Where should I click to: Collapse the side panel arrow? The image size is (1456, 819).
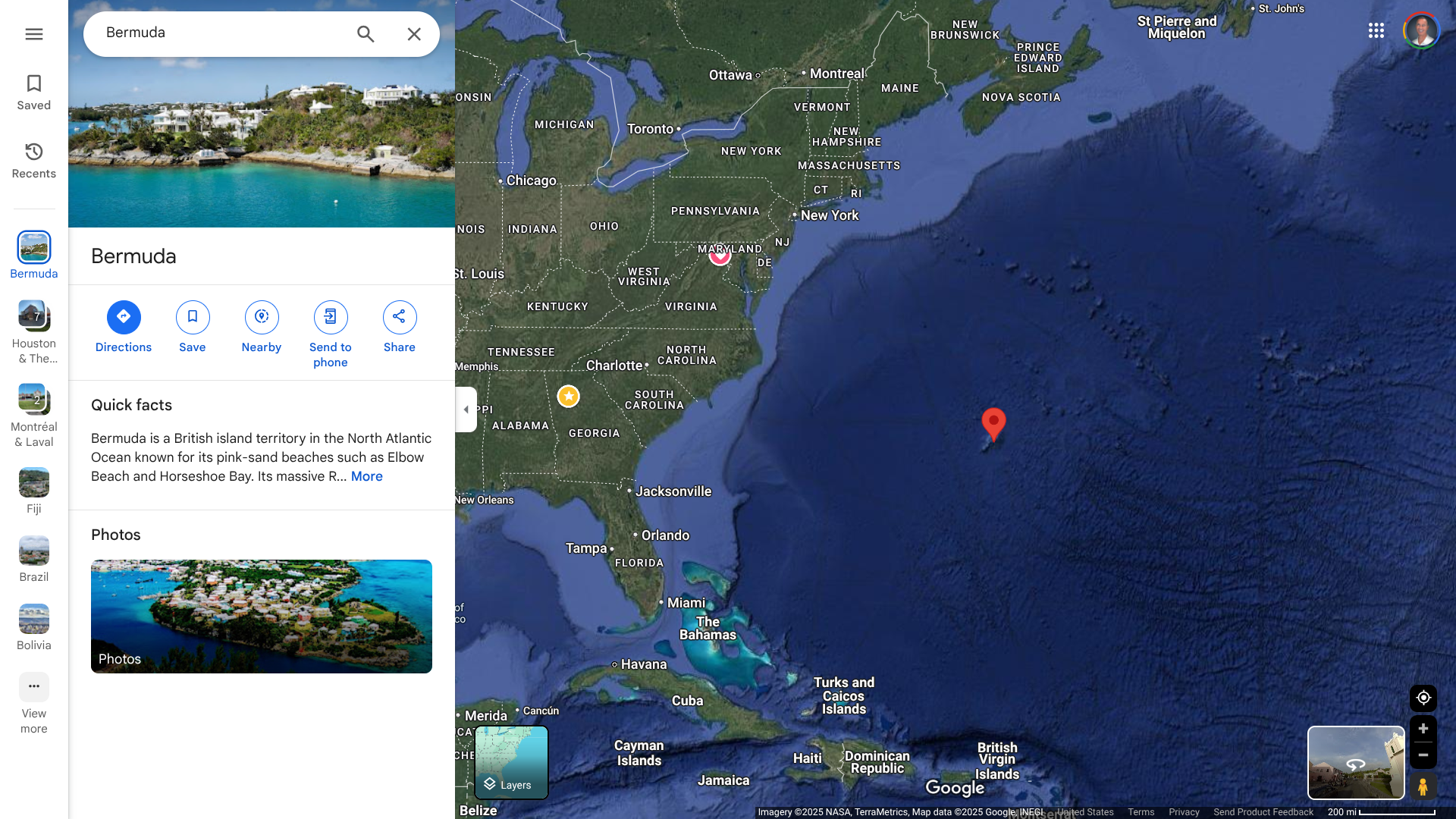click(466, 409)
